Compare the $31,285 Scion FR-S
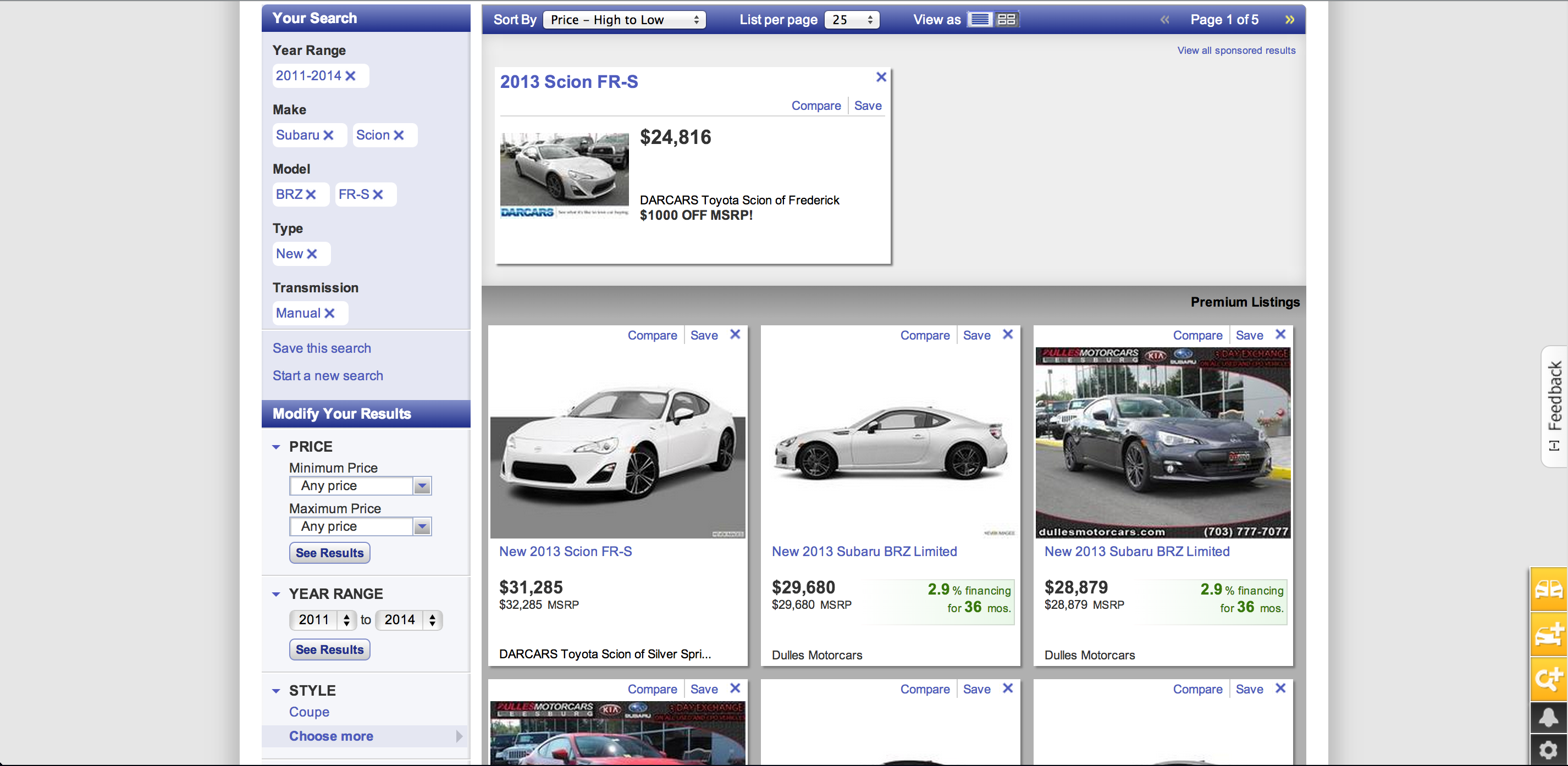The image size is (1568, 766). coord(652,335)
